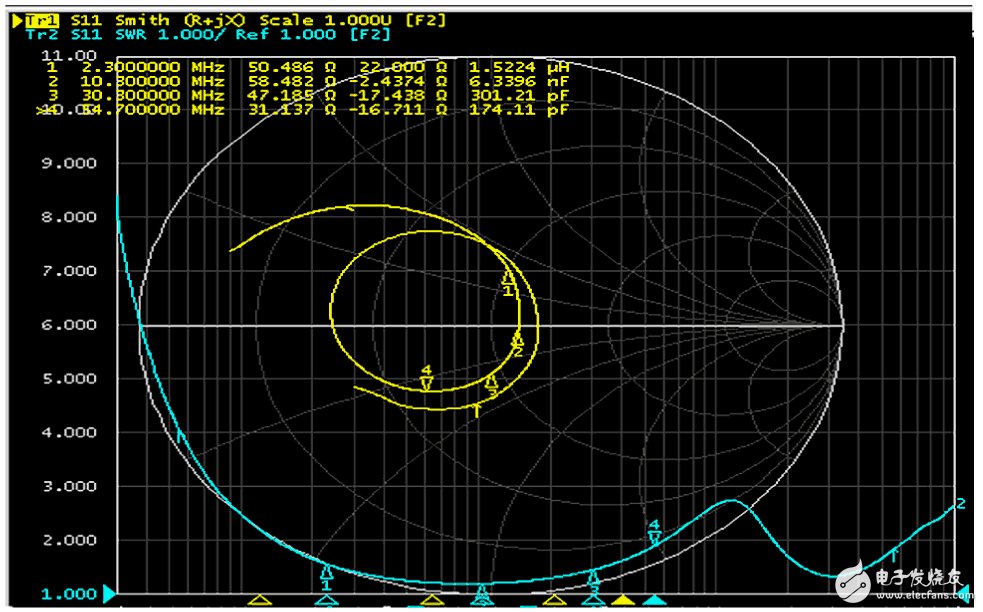
Task: Select marker 2 on the yellow Smith trace
Action: 517,342
